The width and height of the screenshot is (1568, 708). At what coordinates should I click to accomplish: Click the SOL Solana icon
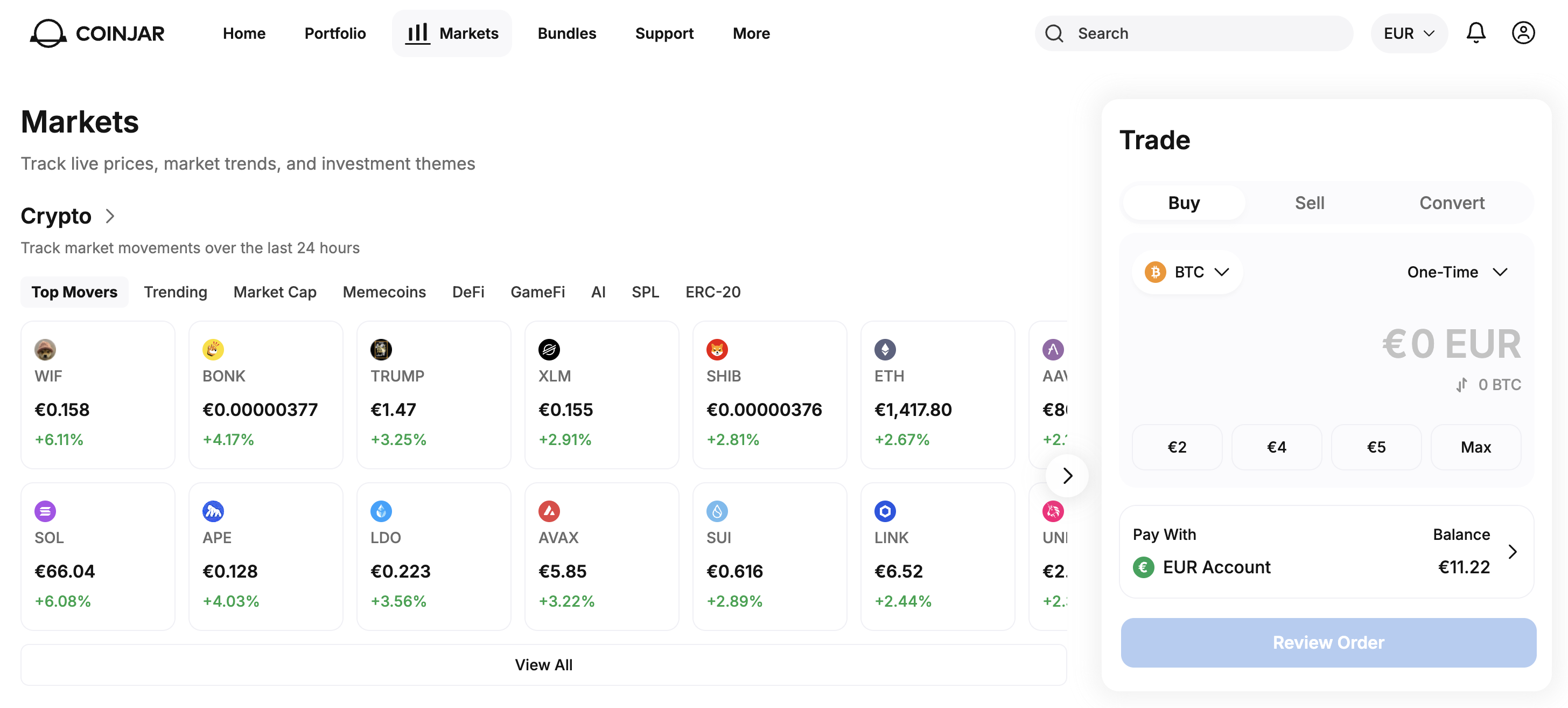coord(45,511)
